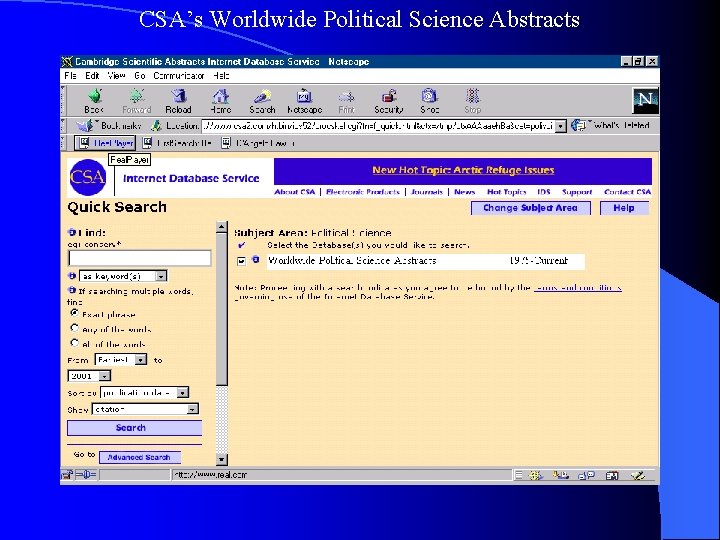This screenshot has width=720, height=540.
Task: Open the 'as keyword(s)' dropdown
Action: click(123, 276)
